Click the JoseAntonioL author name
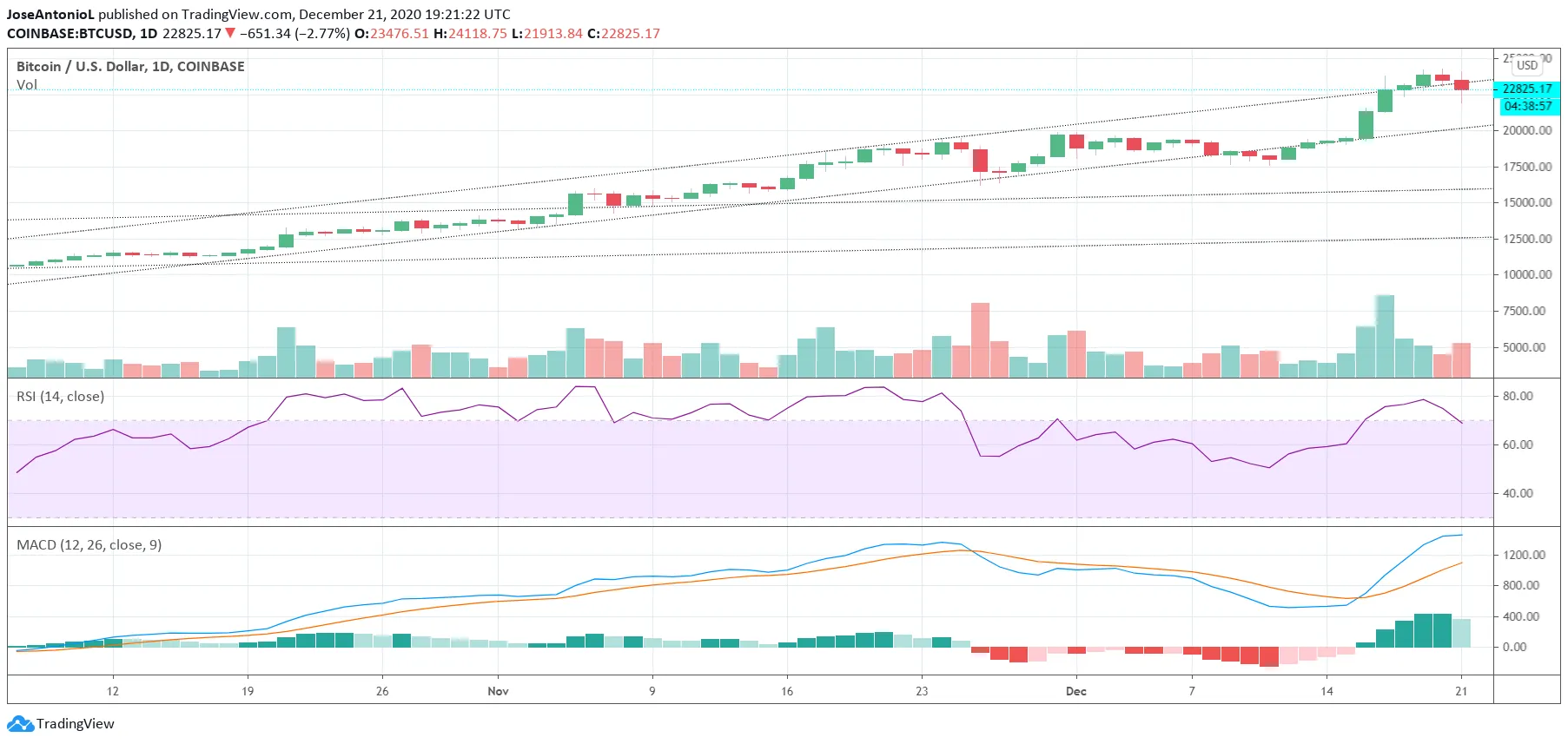1568x744 pixels. (x=50, y=14)
